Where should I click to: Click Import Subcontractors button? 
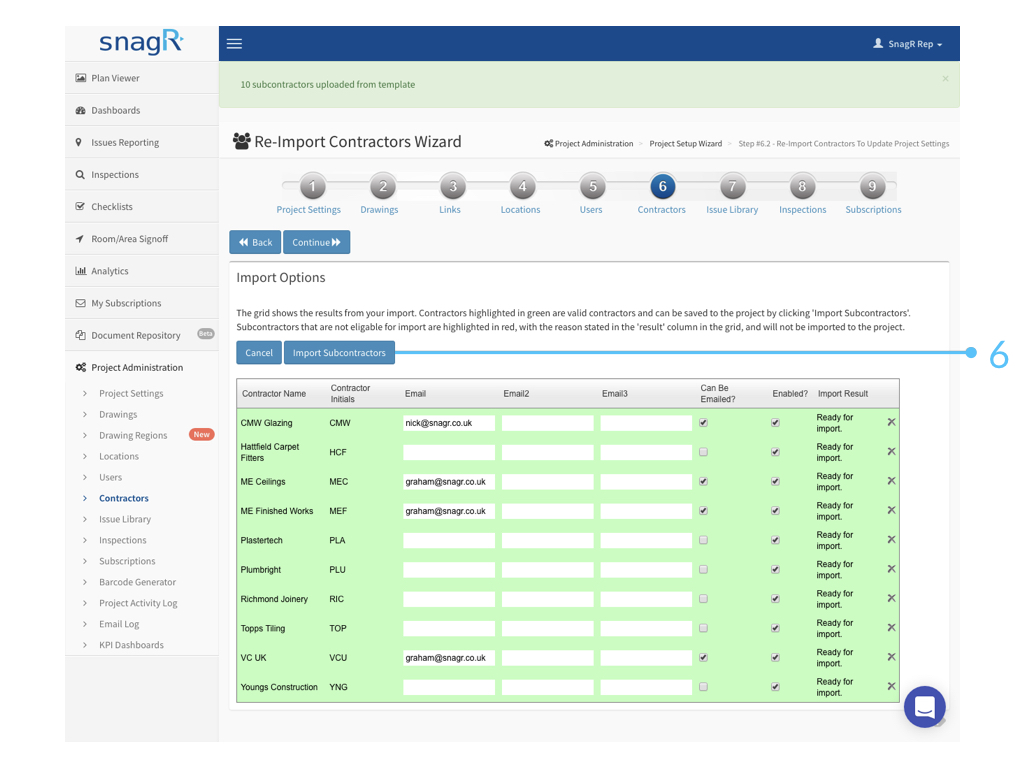(x=339, y=353)
